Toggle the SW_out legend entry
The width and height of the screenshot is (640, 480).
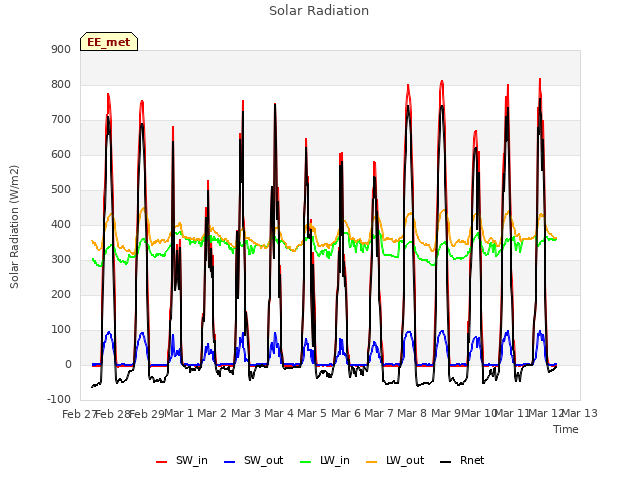tap(253, 461)
